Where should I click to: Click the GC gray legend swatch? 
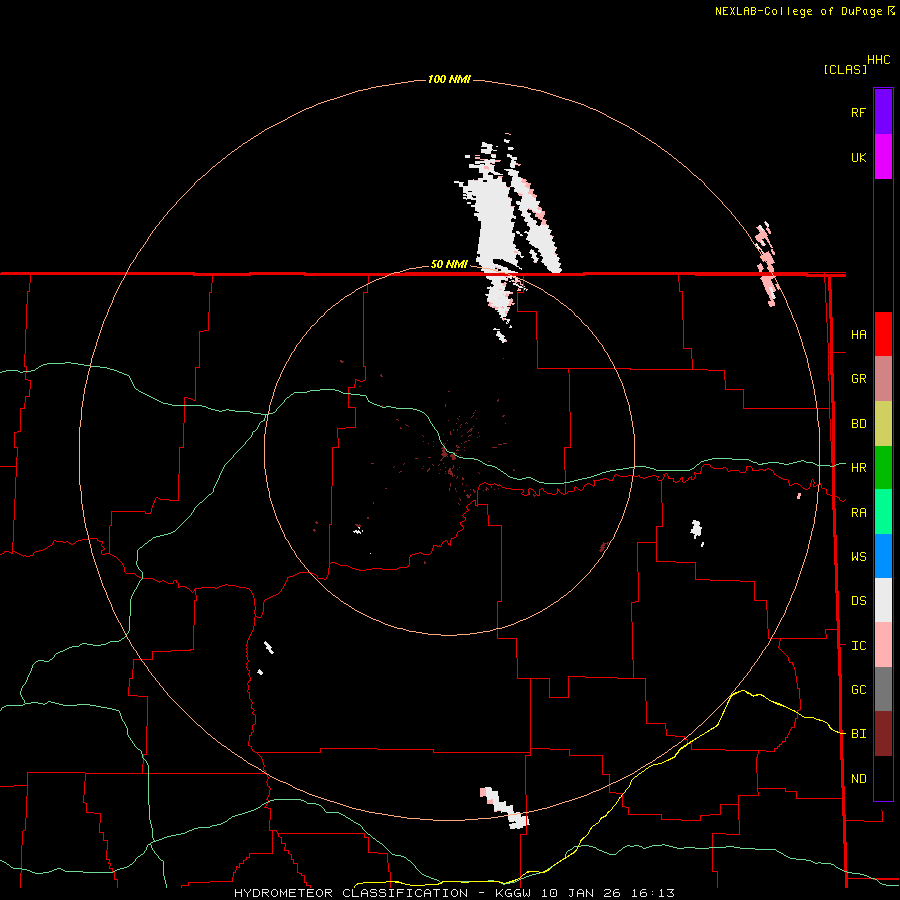(x=883, y=689)
